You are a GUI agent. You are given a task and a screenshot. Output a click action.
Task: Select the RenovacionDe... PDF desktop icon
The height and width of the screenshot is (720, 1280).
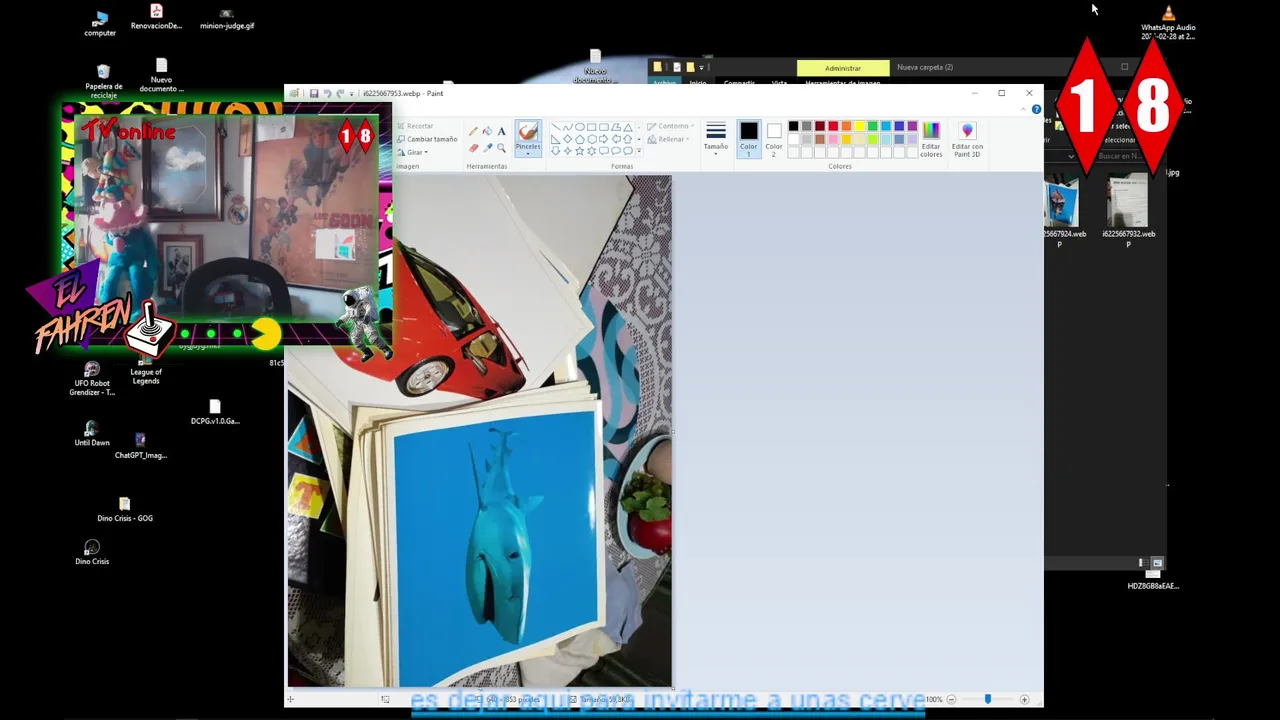(156, 17)
